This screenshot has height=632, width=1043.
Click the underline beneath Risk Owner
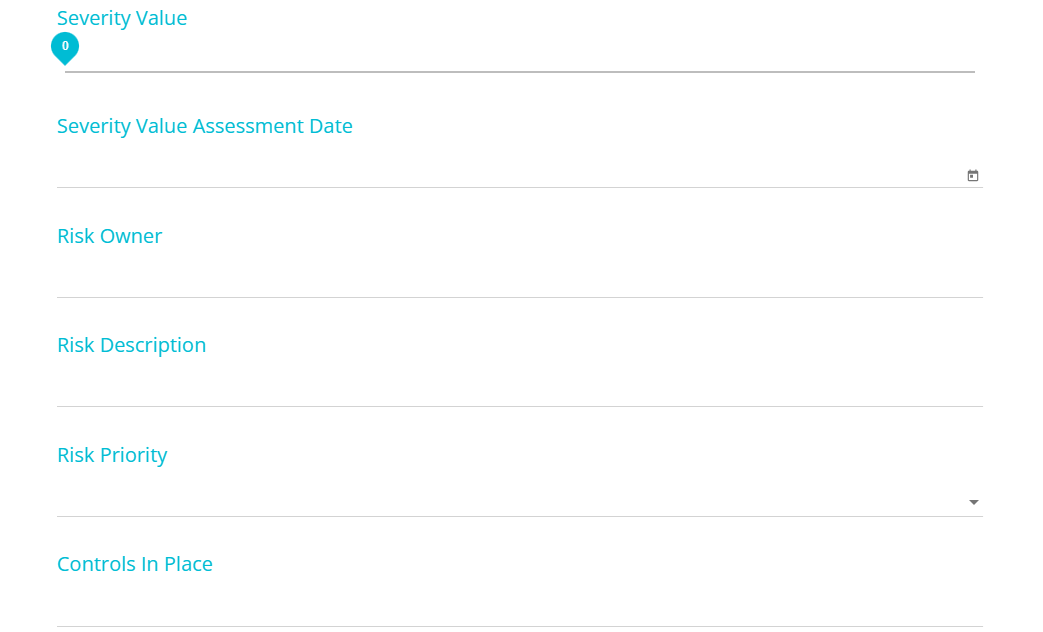[520, 297]
